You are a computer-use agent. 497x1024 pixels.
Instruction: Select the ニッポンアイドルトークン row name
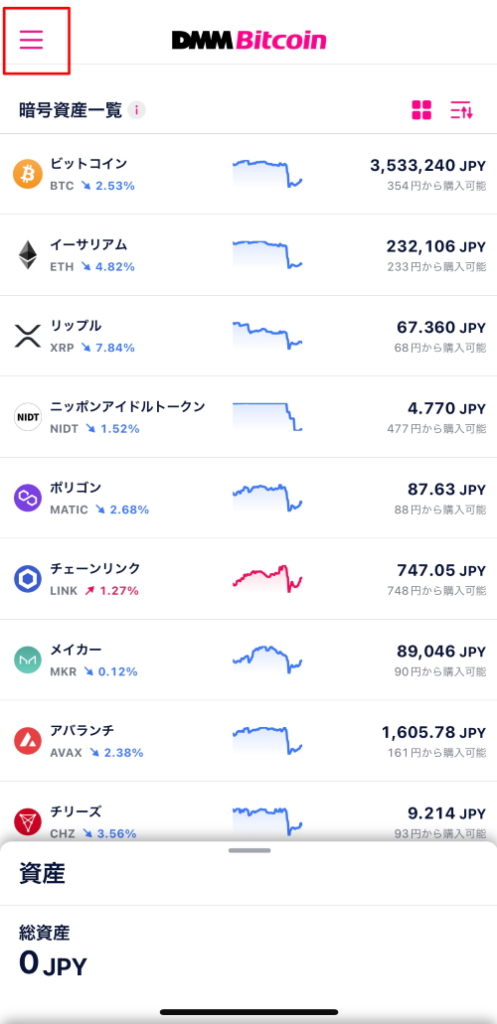click(128, 407)
